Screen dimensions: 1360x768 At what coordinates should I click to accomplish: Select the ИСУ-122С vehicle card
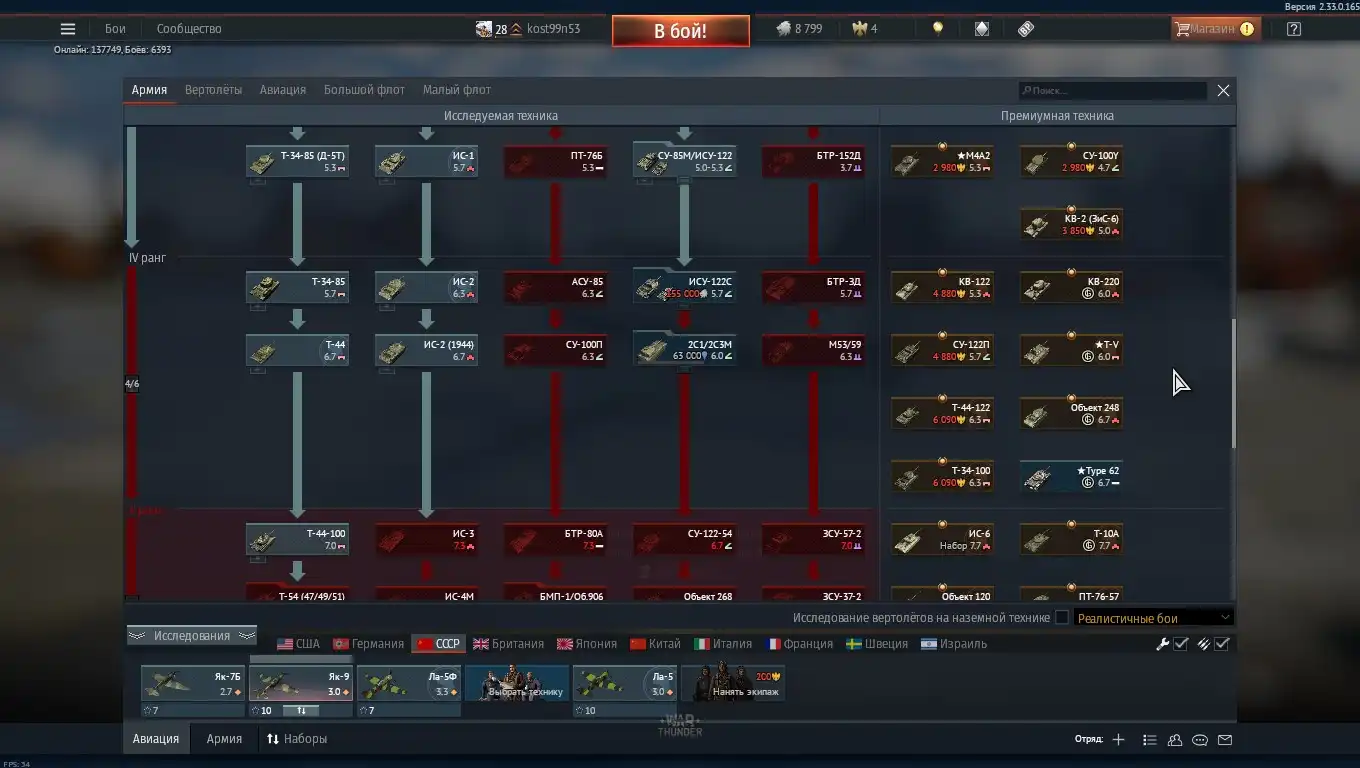tap(684, 287)
